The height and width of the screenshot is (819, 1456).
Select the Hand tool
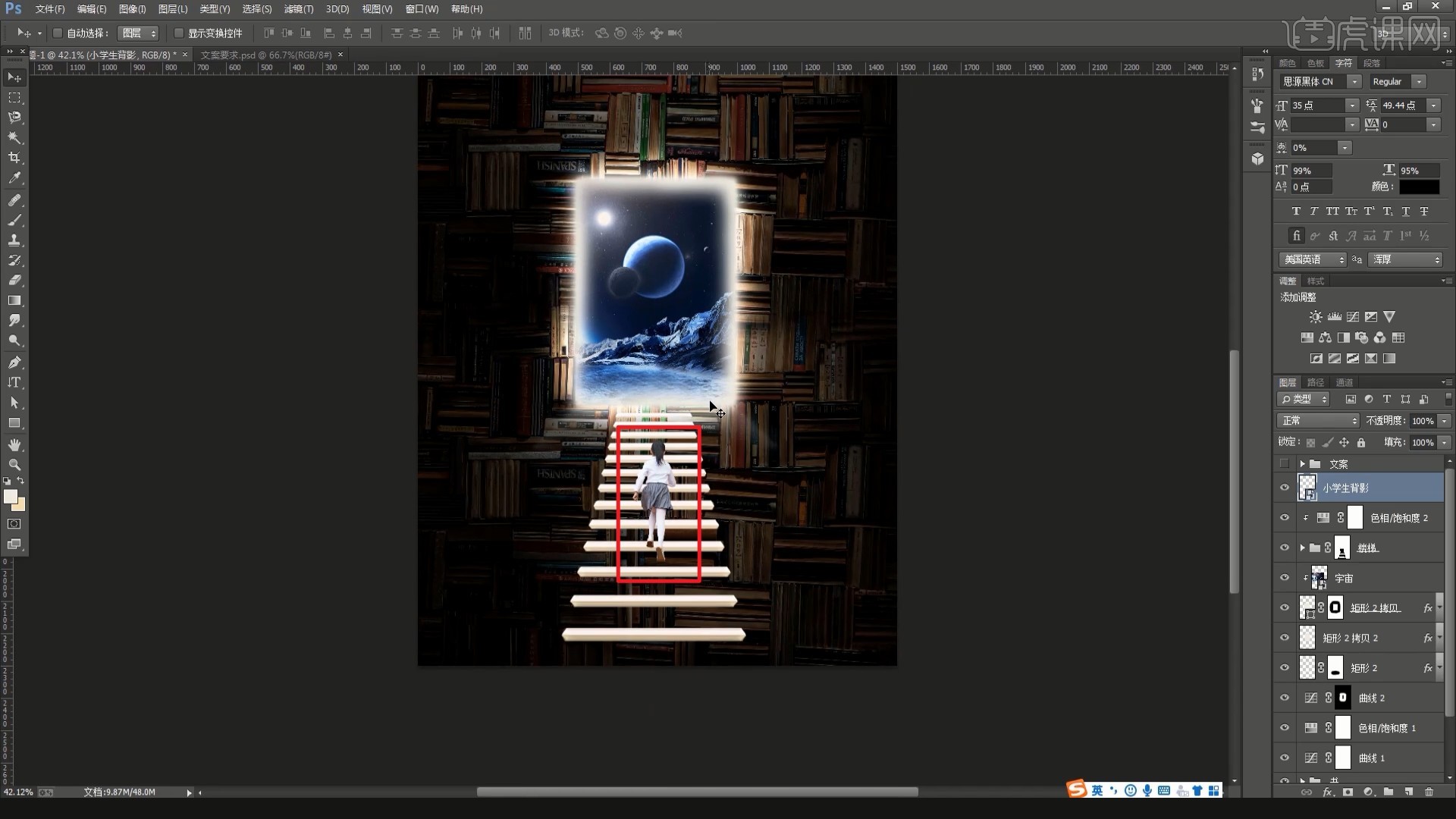point(14,444)
